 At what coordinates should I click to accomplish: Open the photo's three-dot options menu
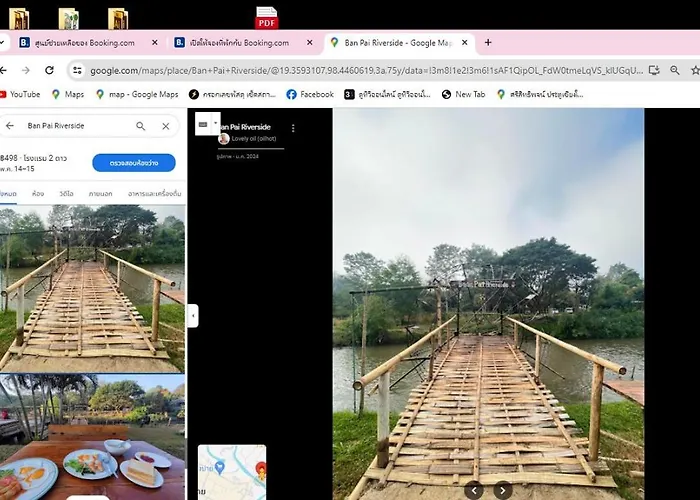(x=293, y=128)
